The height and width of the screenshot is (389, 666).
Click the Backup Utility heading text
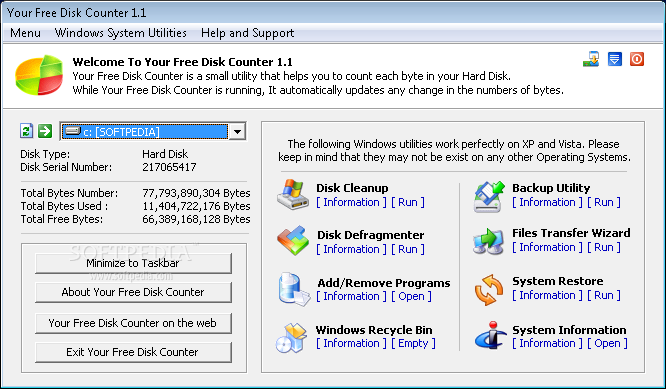point(551,188)
